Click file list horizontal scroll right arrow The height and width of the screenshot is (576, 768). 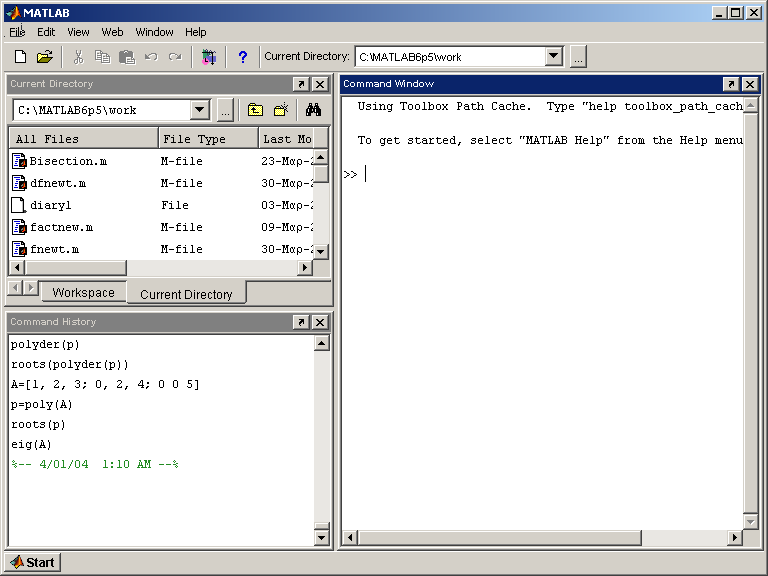pyautogui.click(x=305, y=267)
